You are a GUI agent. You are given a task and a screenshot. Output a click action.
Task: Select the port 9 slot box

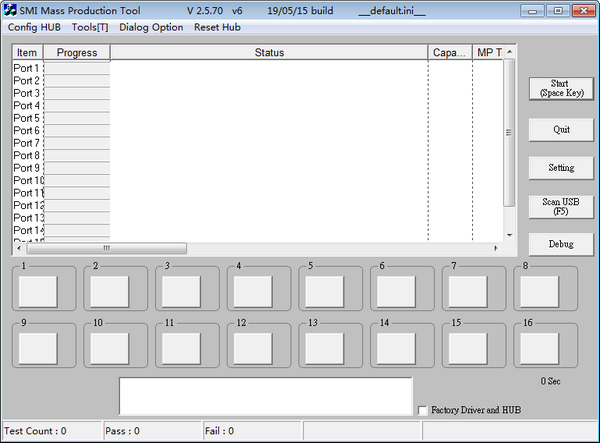click(39, 347)
